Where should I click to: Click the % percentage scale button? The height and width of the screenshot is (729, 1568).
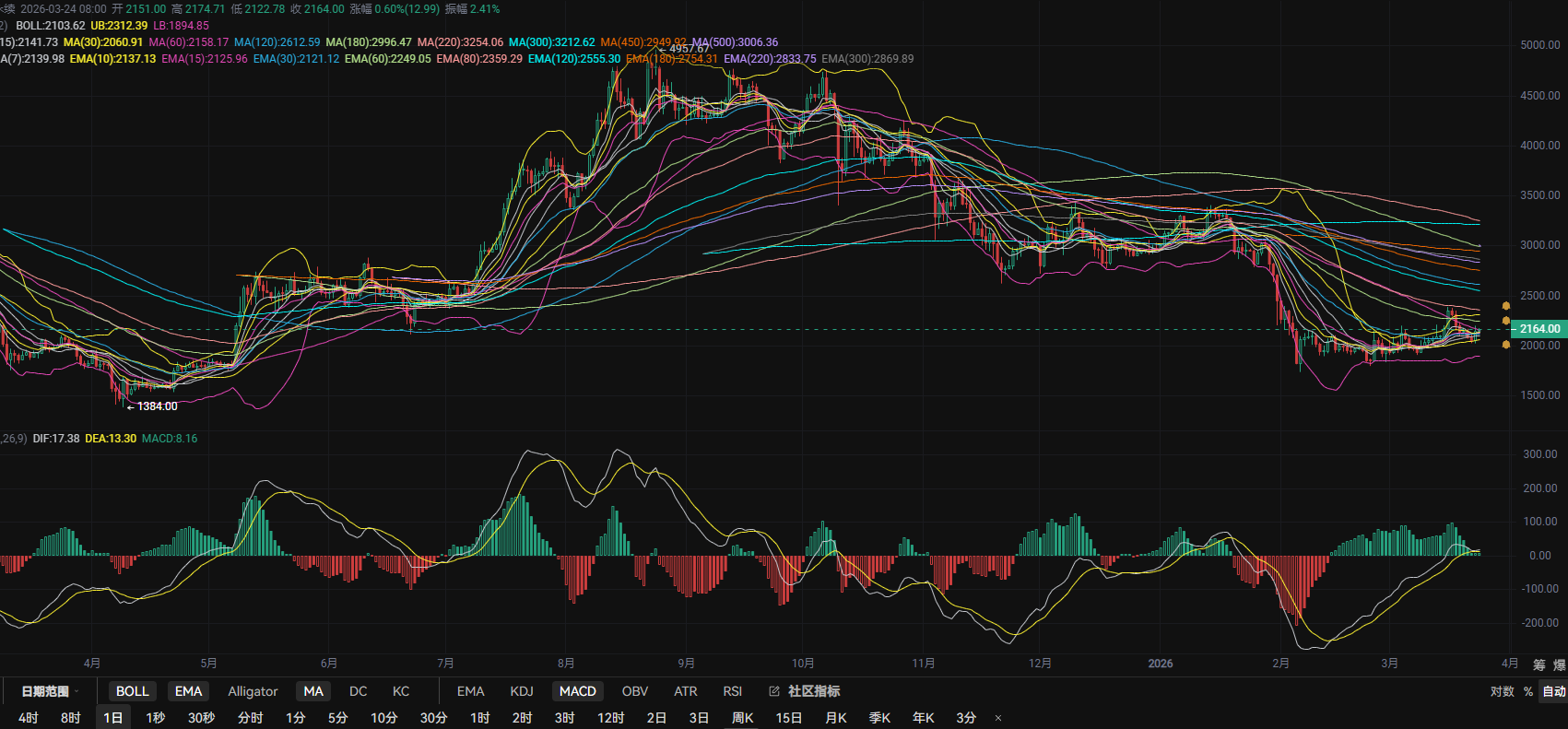tap(1528, 691)
